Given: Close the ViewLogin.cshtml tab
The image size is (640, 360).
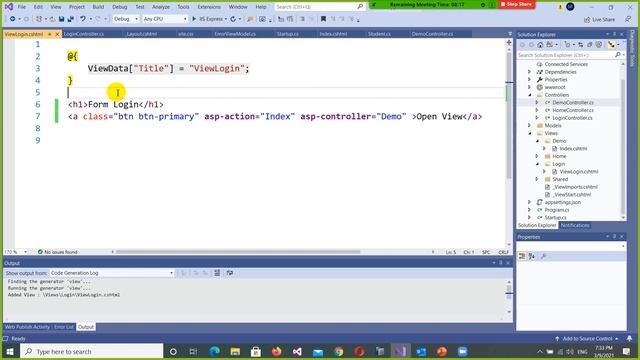Looking at the screenshot, I should click(57, 34).
